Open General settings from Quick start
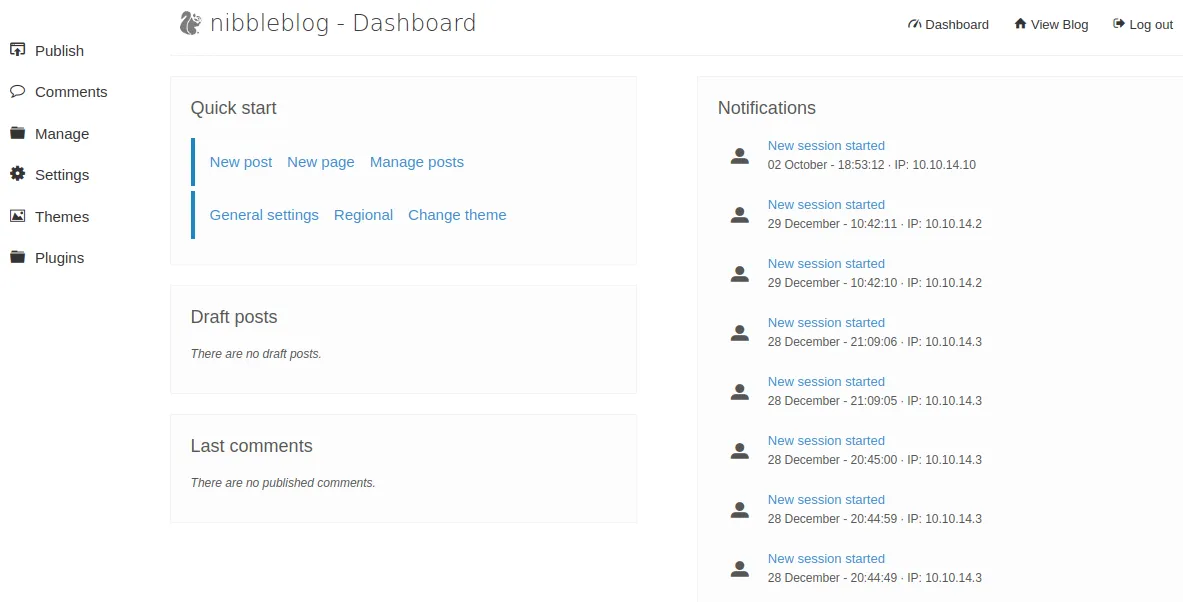The image size is (1183, 602). click(264, 214)
